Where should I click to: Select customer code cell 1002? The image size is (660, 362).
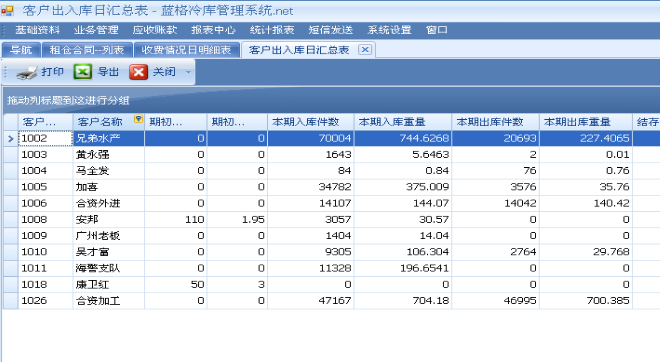(45, 138)
